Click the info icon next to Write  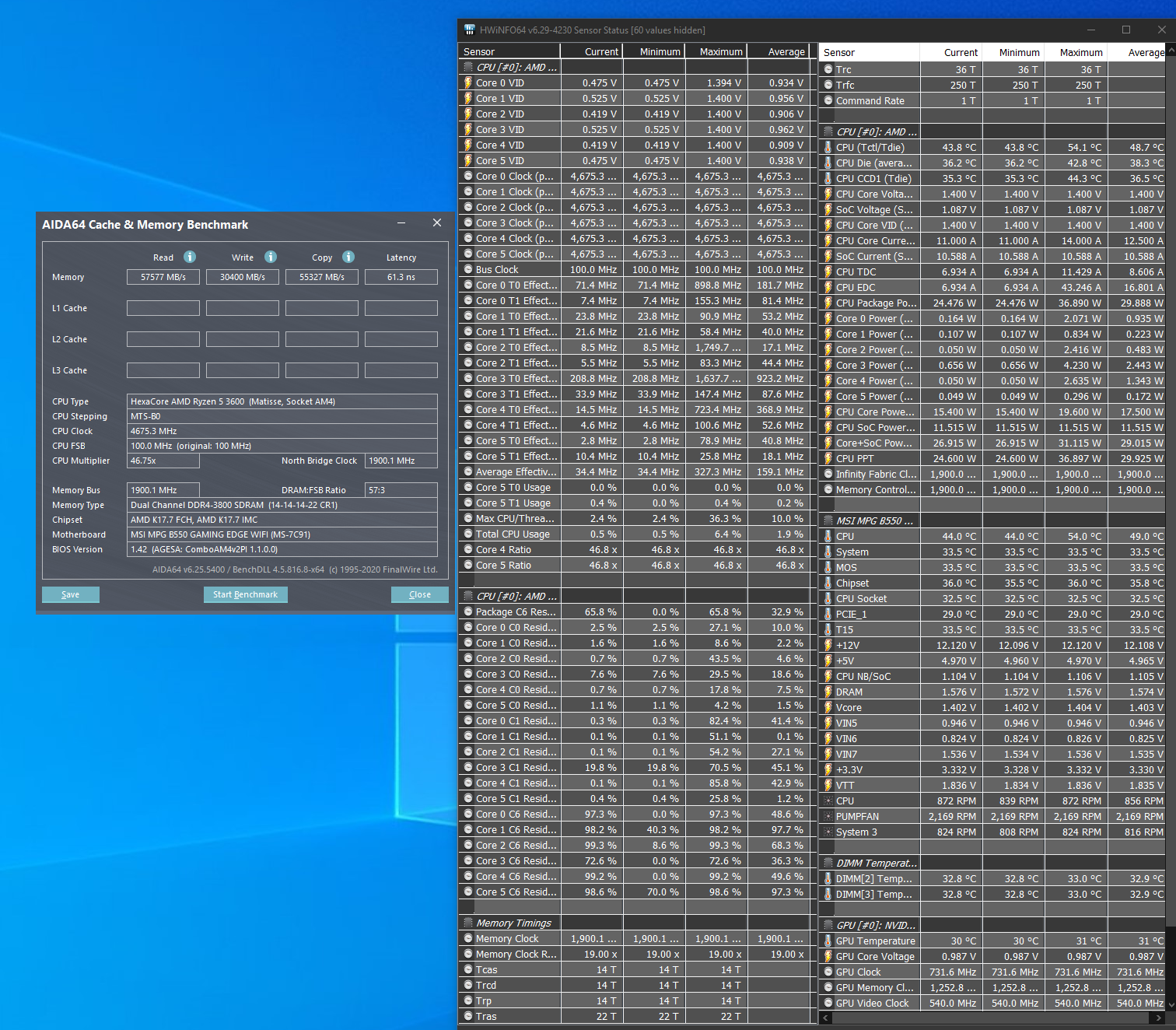click(x=271, y=257)
